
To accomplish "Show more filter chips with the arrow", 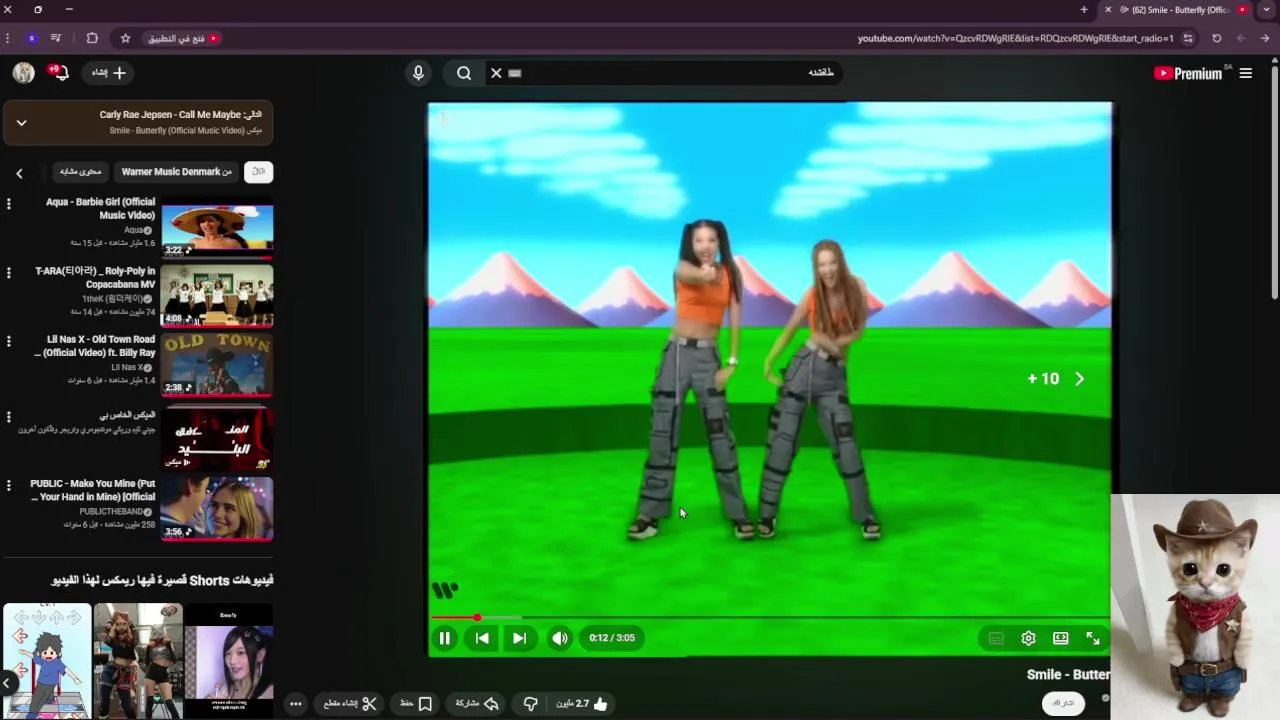I will [19, 173].
